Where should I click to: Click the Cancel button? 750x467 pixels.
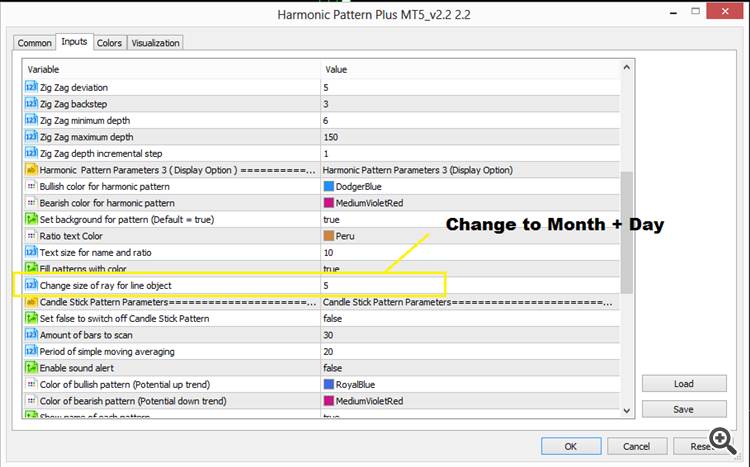click(637, 446)
